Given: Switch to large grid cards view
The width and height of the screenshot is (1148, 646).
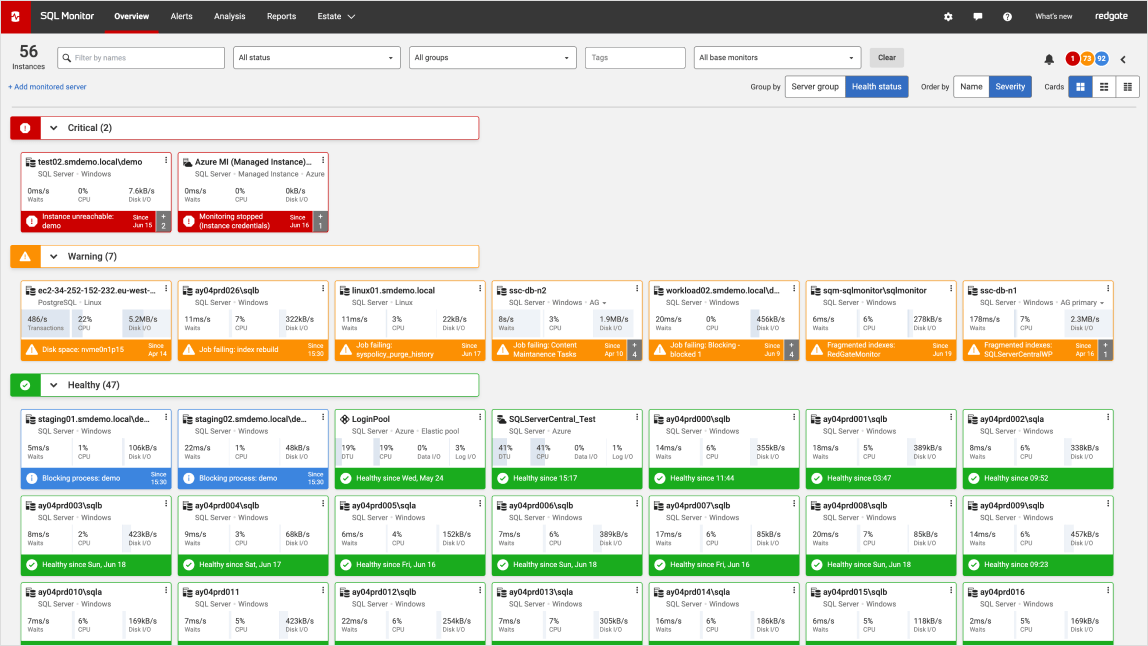Looking at the screenshot, I should tap(1080, 86).
